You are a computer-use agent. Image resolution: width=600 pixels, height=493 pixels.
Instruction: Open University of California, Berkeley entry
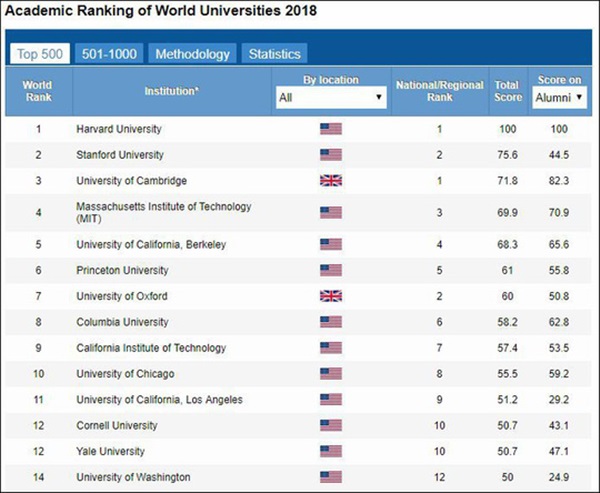pyautogui.click(x=151, y=245)
